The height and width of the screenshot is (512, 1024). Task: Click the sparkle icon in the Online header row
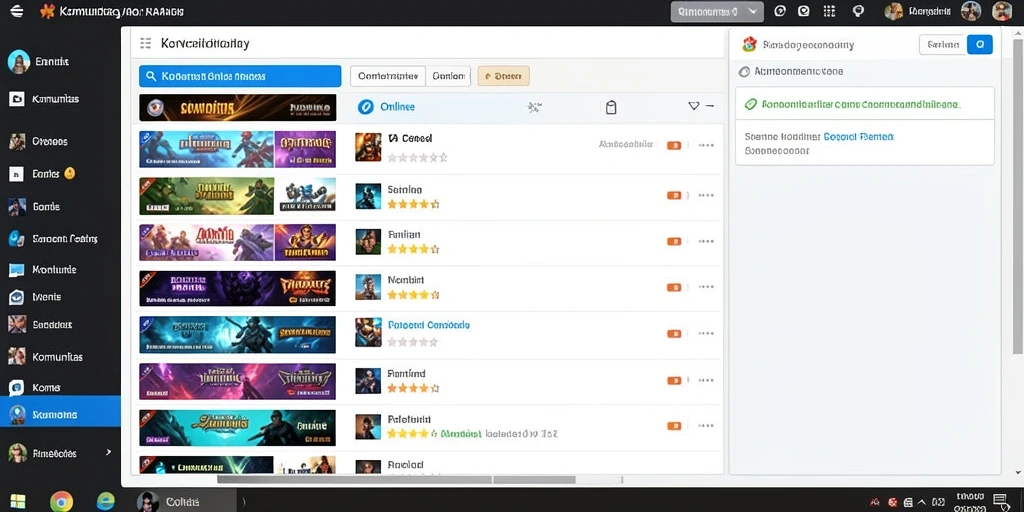tap(534, 108)
